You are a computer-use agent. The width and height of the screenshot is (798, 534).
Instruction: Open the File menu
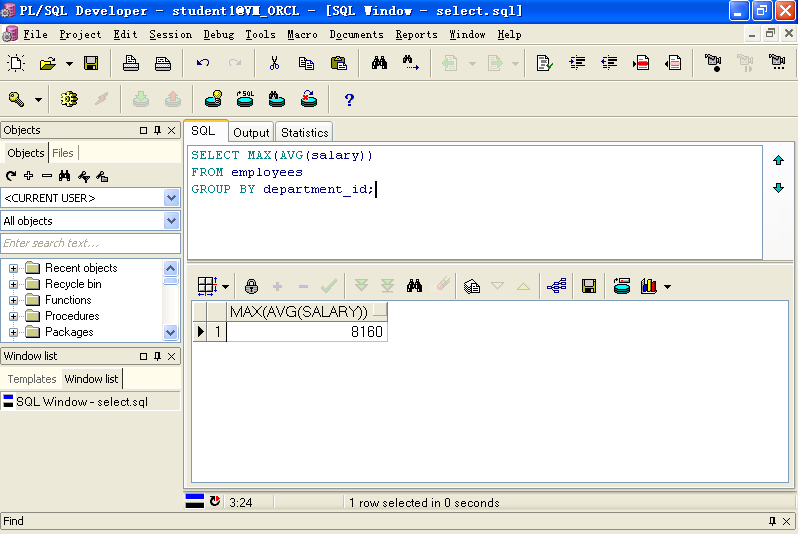(35, 35)
